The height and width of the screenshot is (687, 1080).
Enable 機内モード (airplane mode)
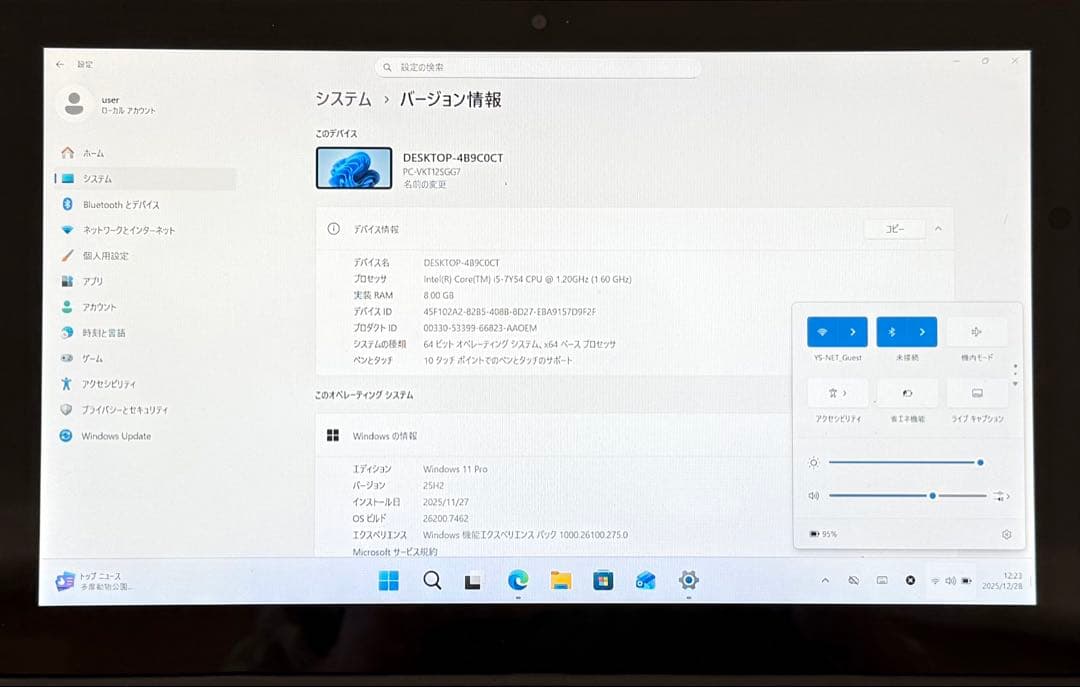click(976, 331)
